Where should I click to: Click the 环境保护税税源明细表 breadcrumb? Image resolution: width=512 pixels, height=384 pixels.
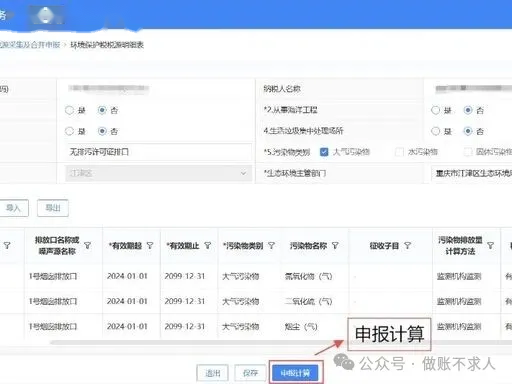click(107, 45)
